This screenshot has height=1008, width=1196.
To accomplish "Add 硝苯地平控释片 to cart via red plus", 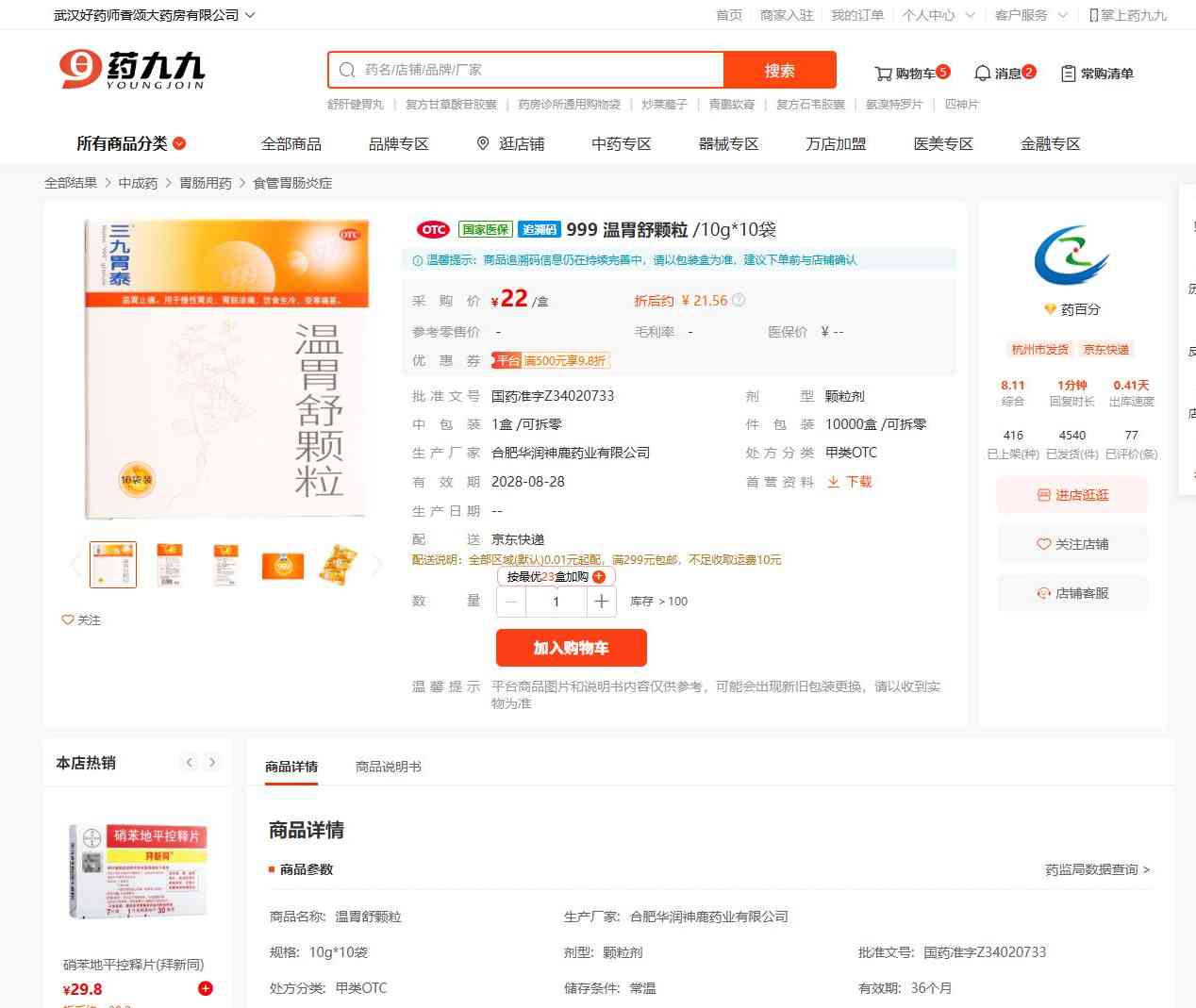I will tap(206, 988).
